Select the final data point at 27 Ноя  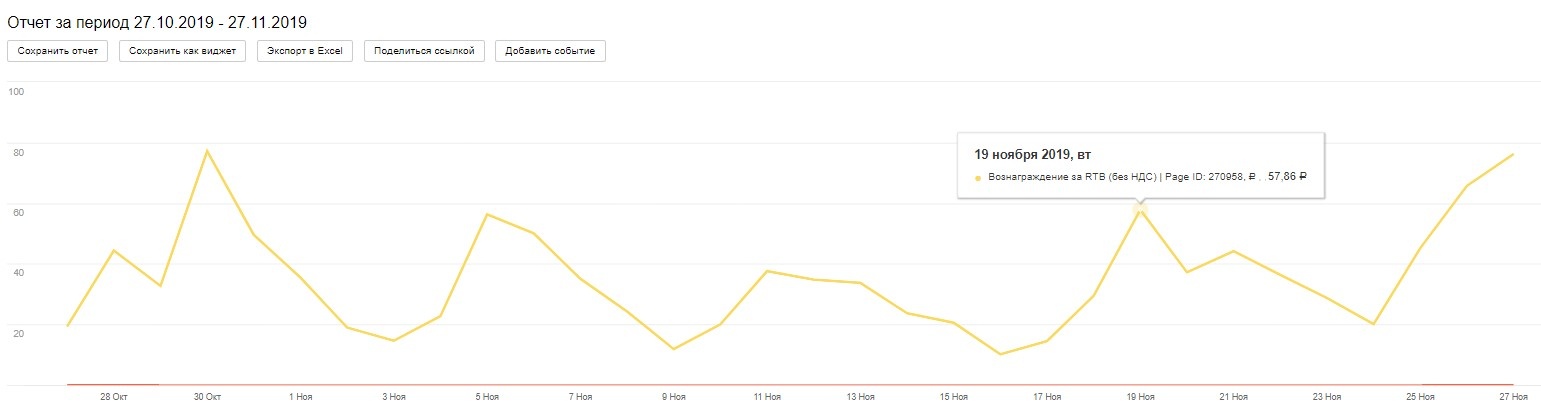(x=1513, y=154)
